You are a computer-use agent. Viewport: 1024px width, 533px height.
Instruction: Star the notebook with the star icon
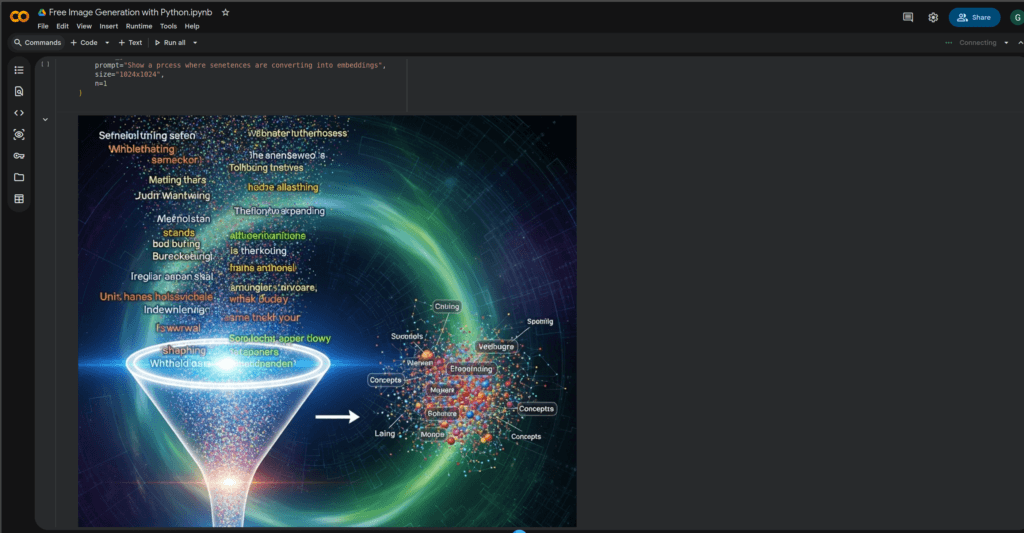[x=225, y=12]
